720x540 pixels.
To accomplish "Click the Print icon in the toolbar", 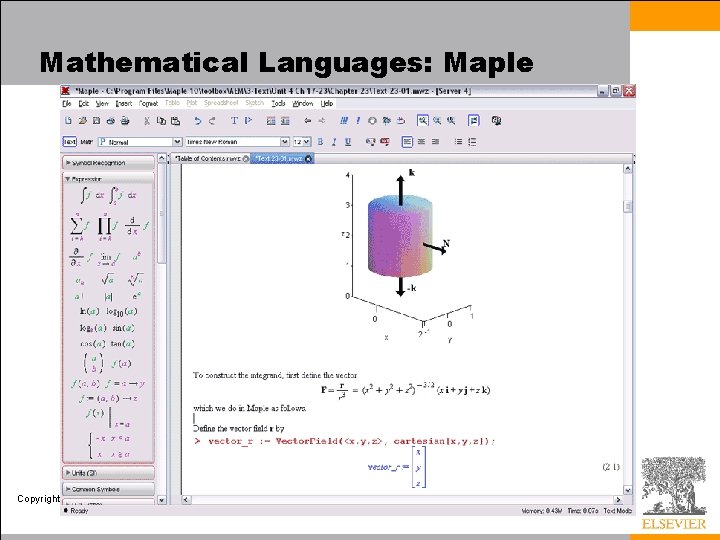I will [111, 121].
